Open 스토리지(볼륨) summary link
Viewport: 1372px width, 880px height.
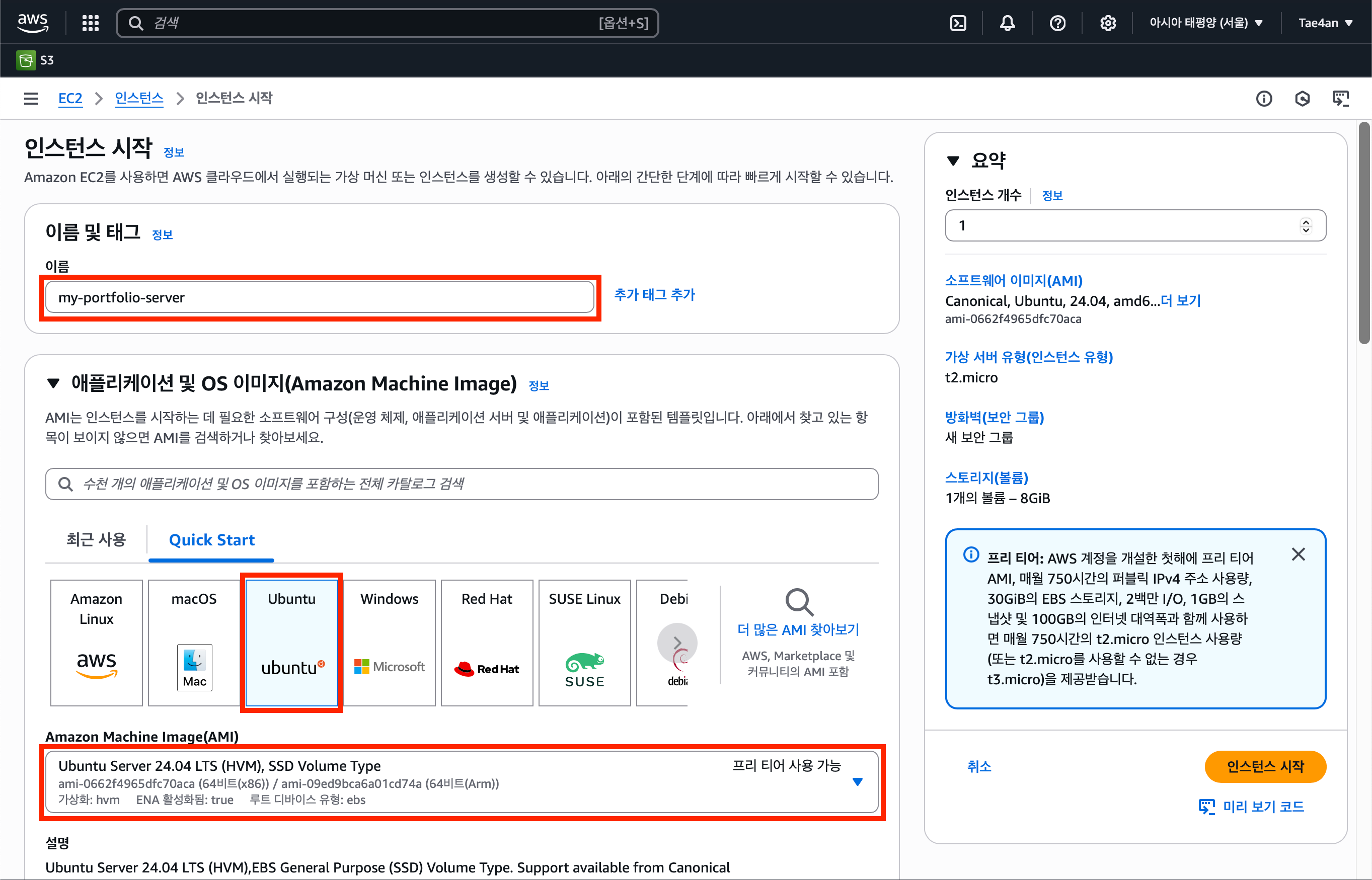coord(986,477)
